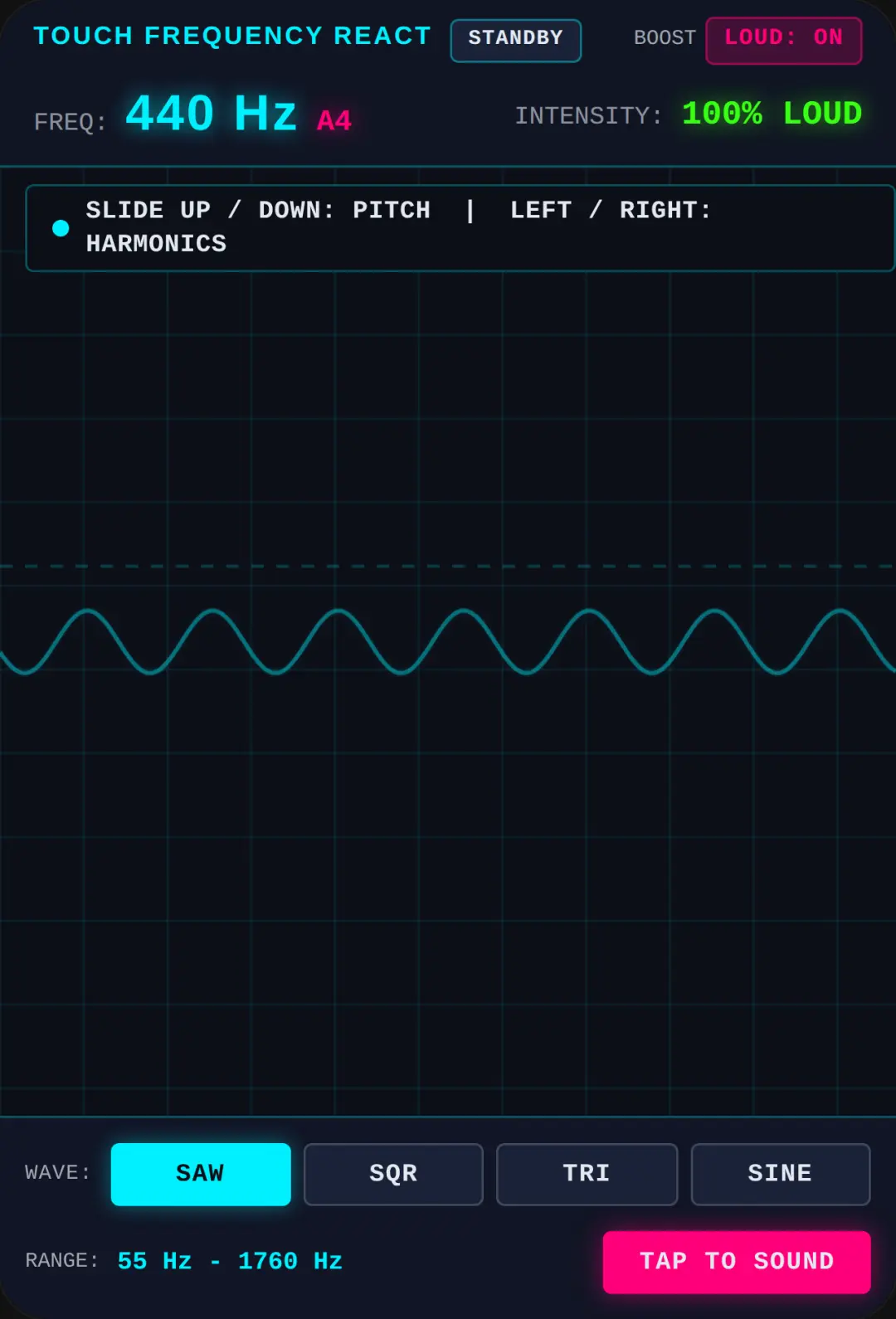Toggle the LOUD: ON boost switch
Viewport: 896px width, 1319px height.
click(783, 40)
